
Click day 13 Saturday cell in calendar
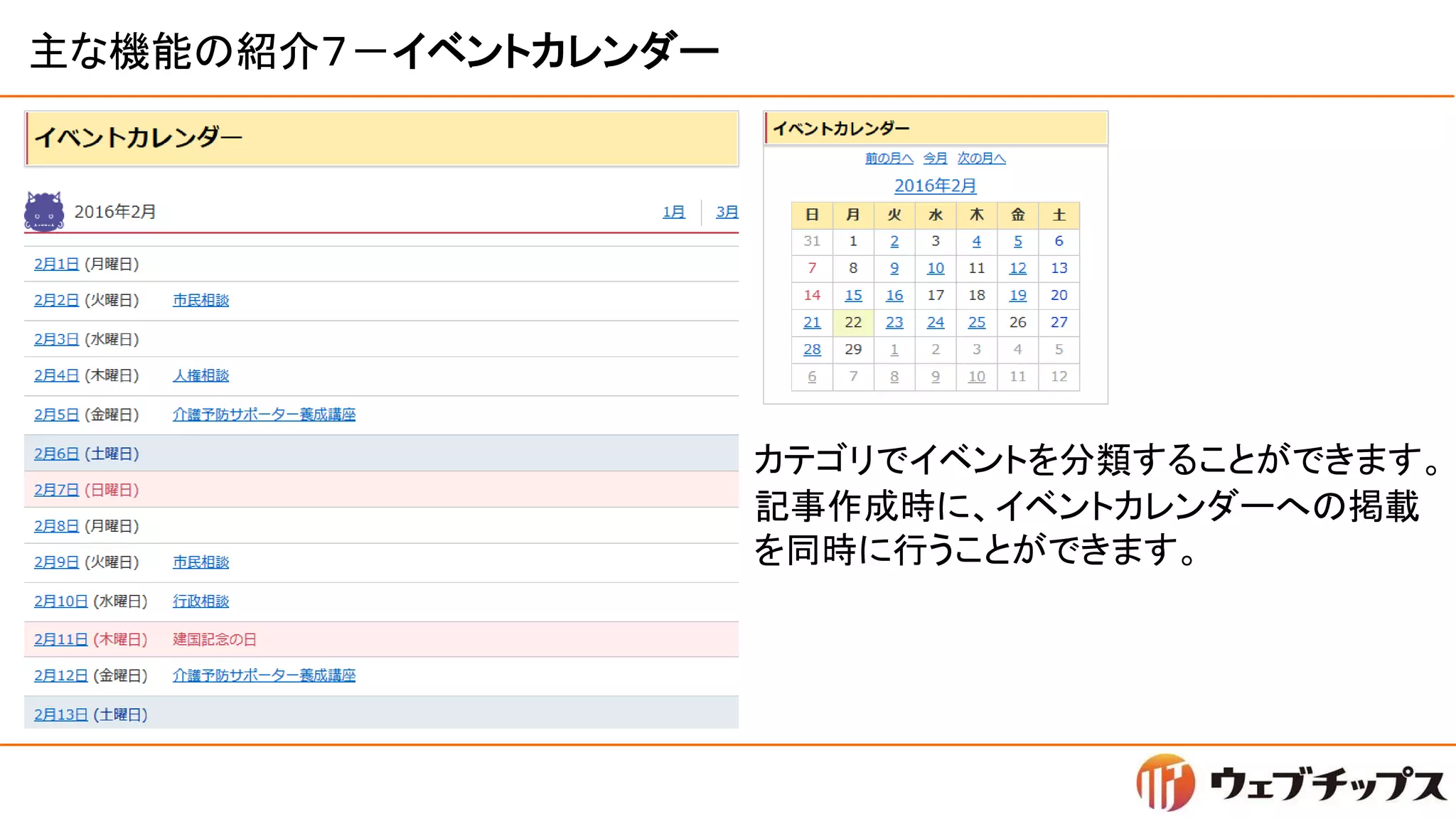tap(1059, 269)
